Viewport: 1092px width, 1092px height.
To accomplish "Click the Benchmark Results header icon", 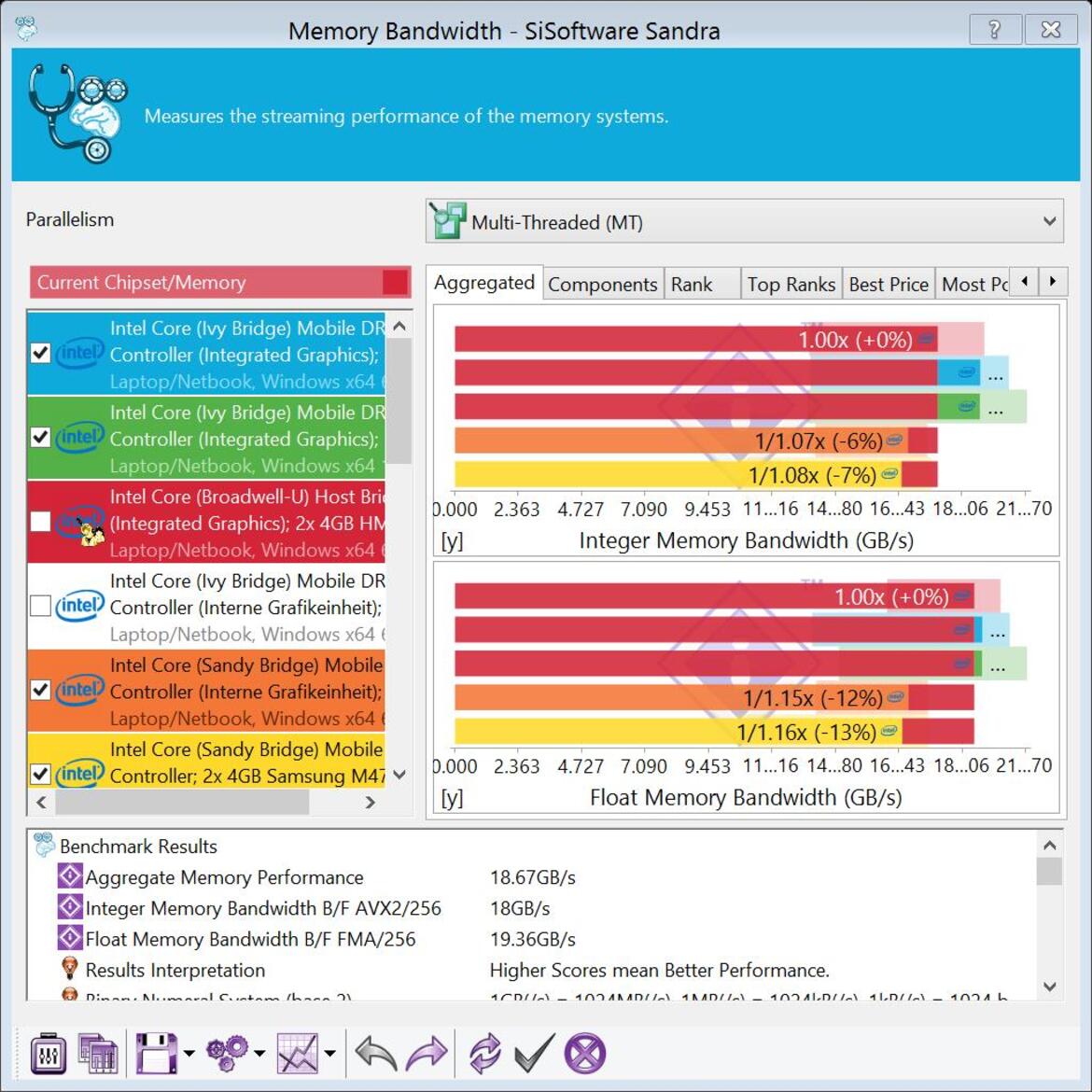I will [x=44, y=844].
